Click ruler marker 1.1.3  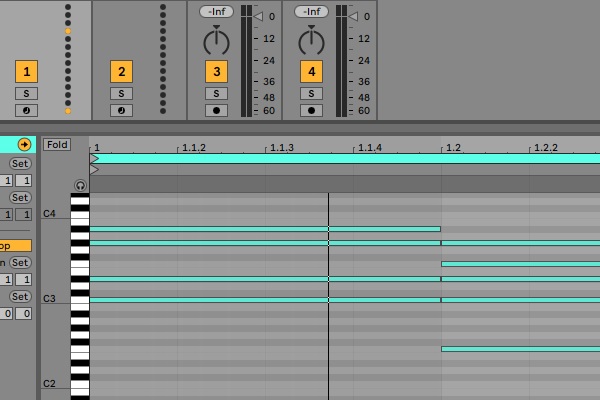click(282, 148)
